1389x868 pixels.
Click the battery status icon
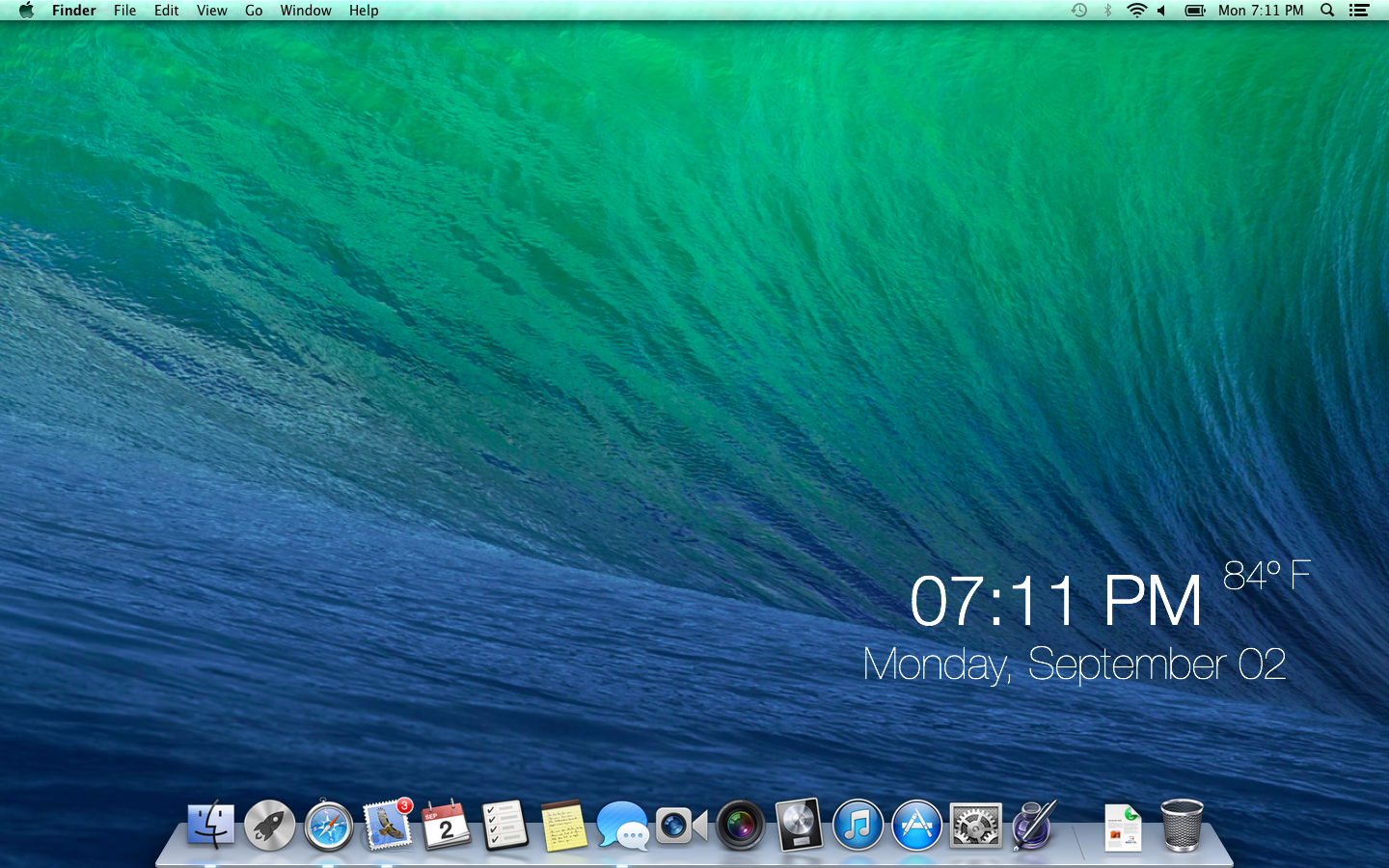[1195, 11]
